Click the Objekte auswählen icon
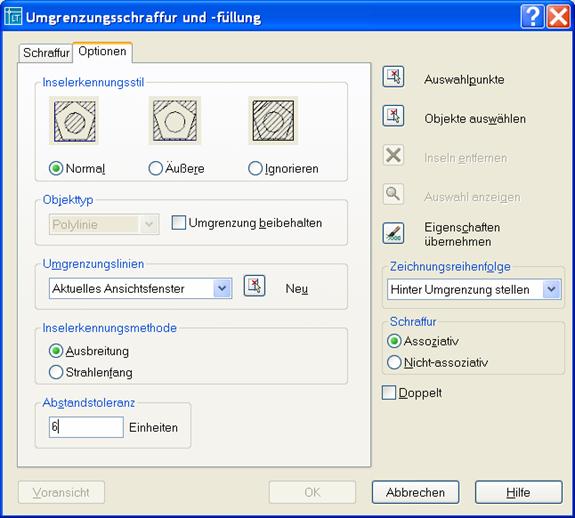 coord(393,116)
